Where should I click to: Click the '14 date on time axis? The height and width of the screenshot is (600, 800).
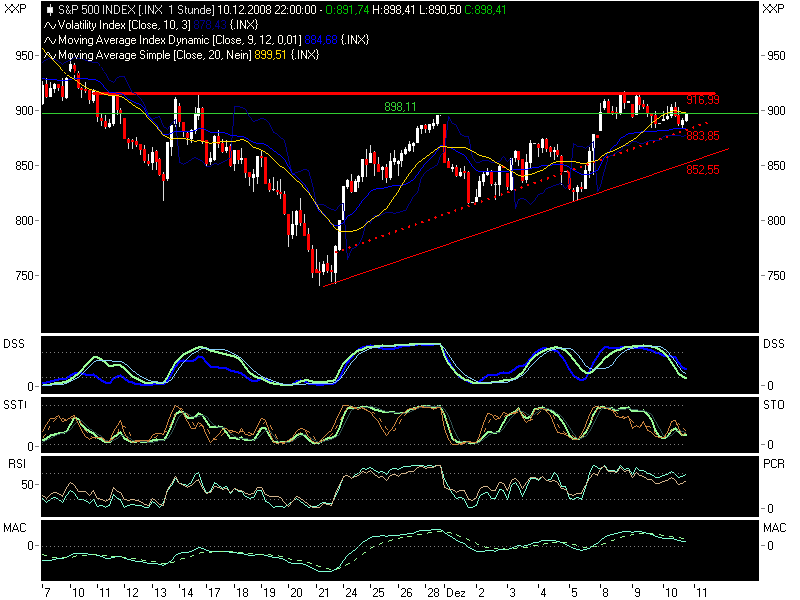click(x=186, y=593)
